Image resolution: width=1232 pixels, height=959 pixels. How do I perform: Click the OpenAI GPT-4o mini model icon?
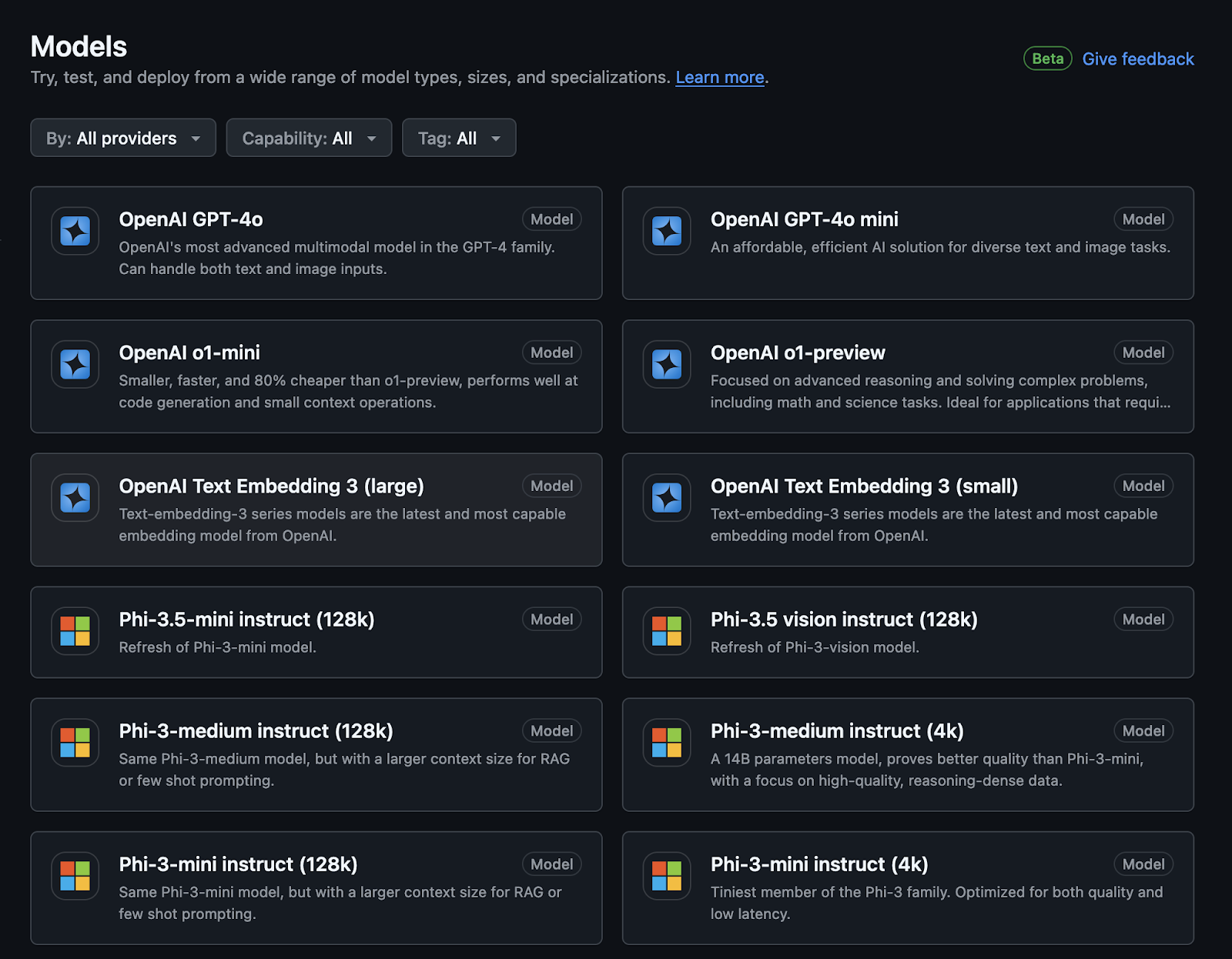[667, 231]
